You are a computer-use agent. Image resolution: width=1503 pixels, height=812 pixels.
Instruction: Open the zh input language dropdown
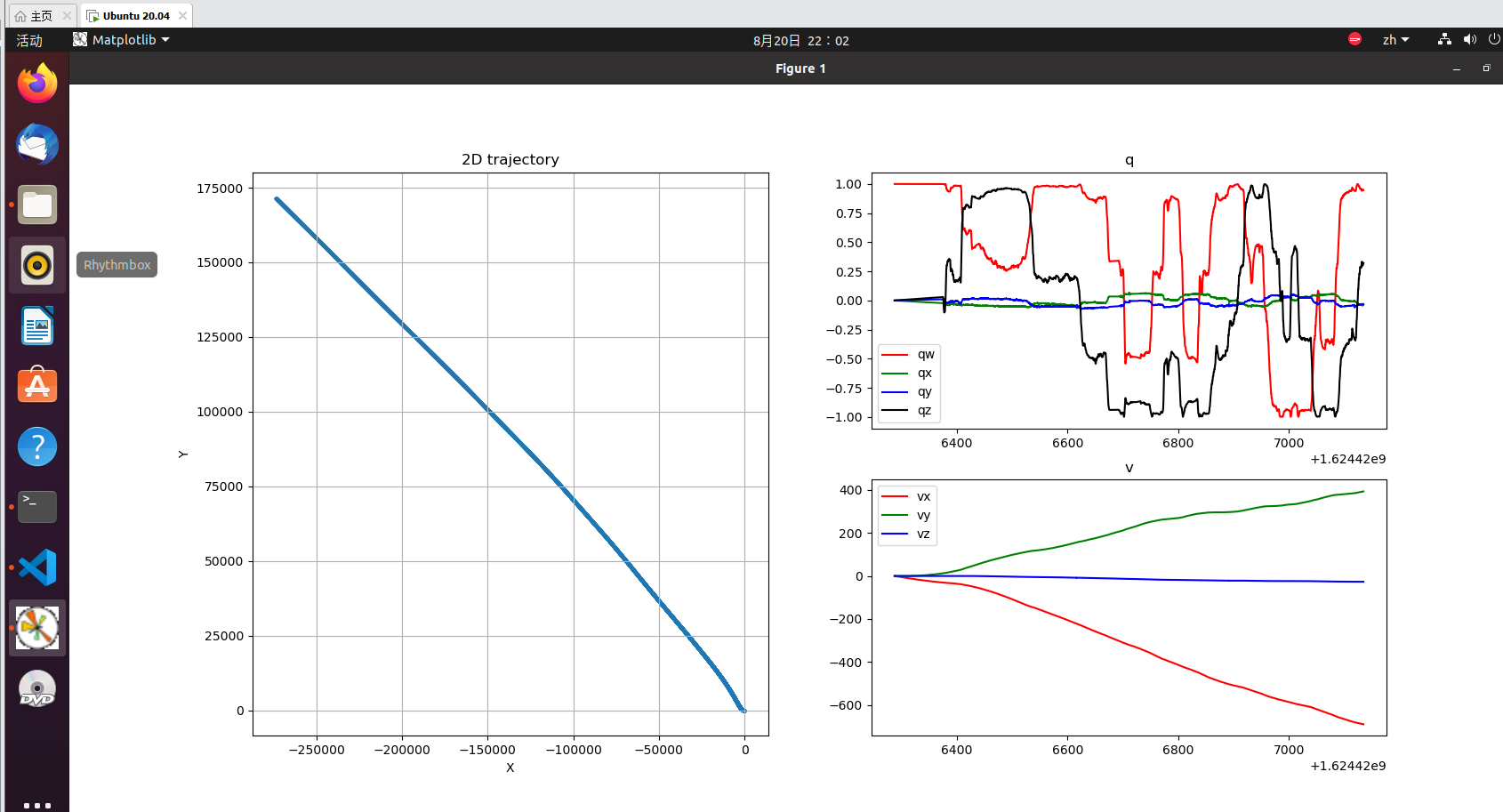(x=1395, y=40)
